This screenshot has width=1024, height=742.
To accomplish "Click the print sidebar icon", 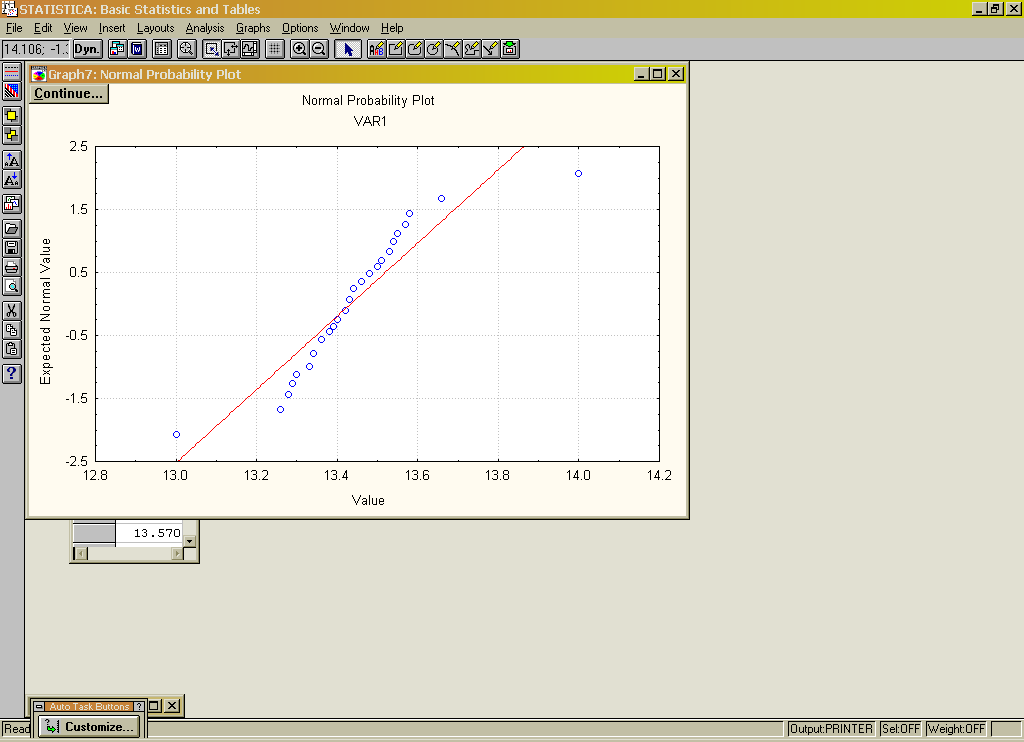I will [x=12, y=267].
